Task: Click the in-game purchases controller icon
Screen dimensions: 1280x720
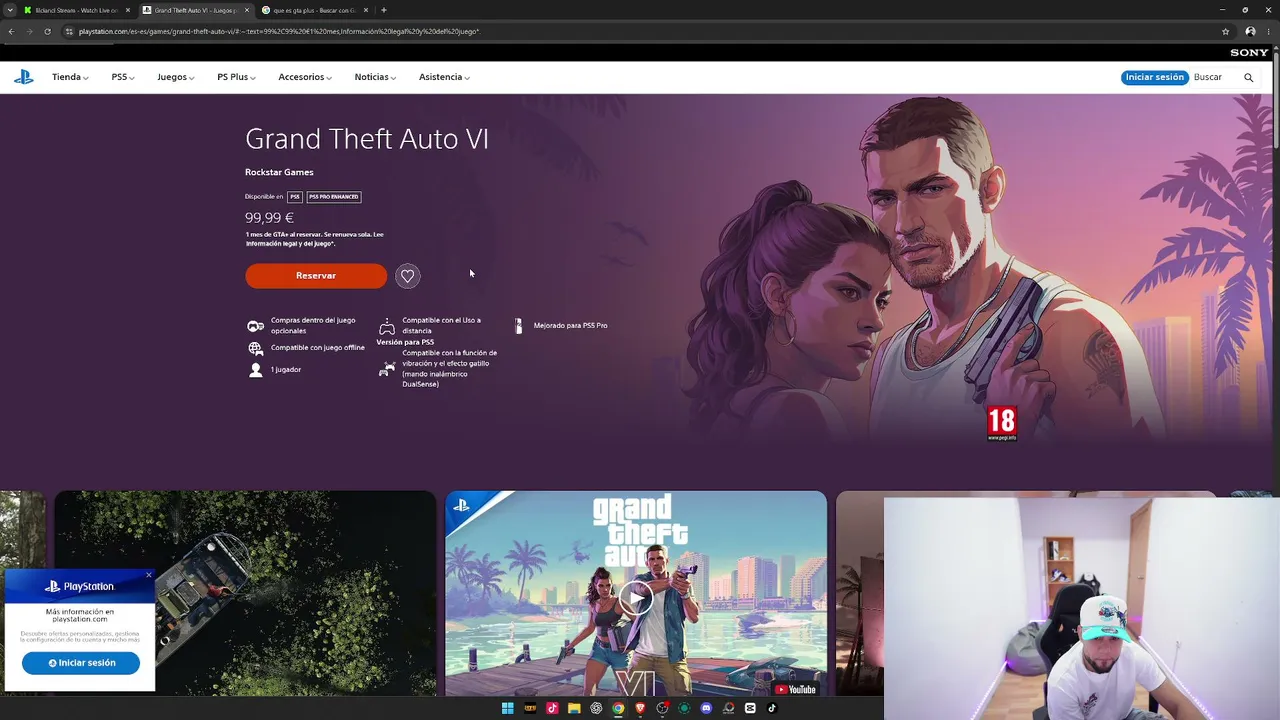Action: pyautogui.click(x=255, y=326)
